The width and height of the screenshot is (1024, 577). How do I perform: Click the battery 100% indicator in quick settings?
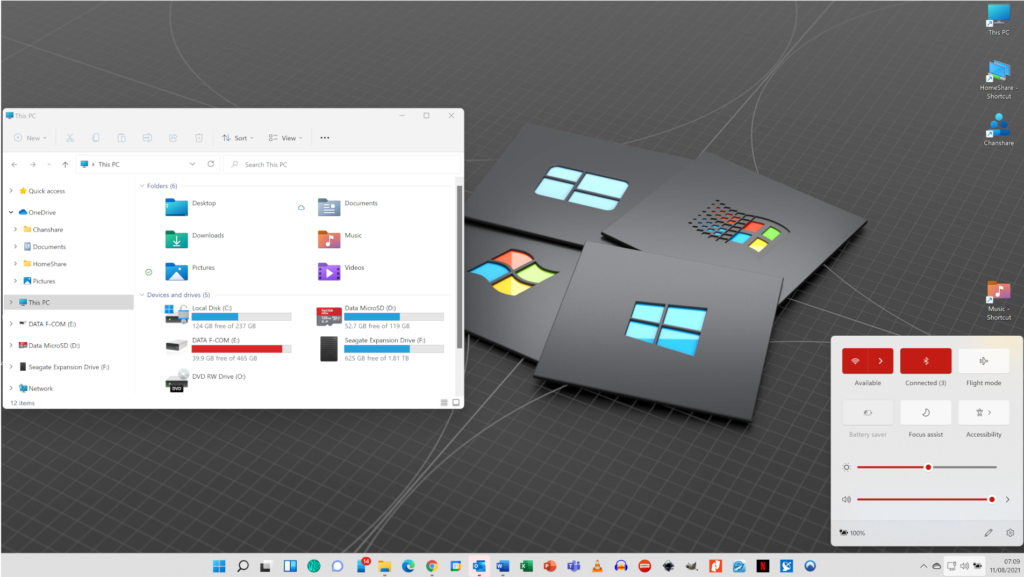[852, 533]
